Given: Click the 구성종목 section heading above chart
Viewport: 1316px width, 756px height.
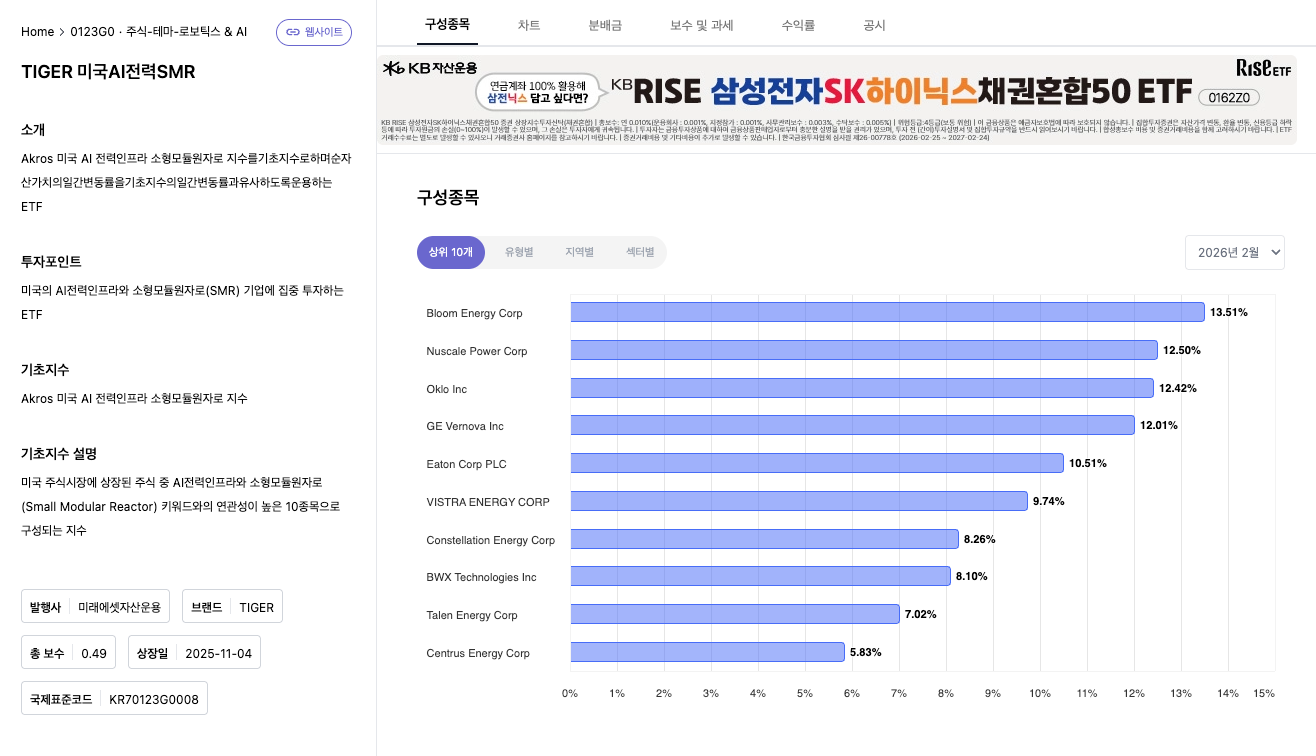Looking at the screenshot, I should 448,197.
